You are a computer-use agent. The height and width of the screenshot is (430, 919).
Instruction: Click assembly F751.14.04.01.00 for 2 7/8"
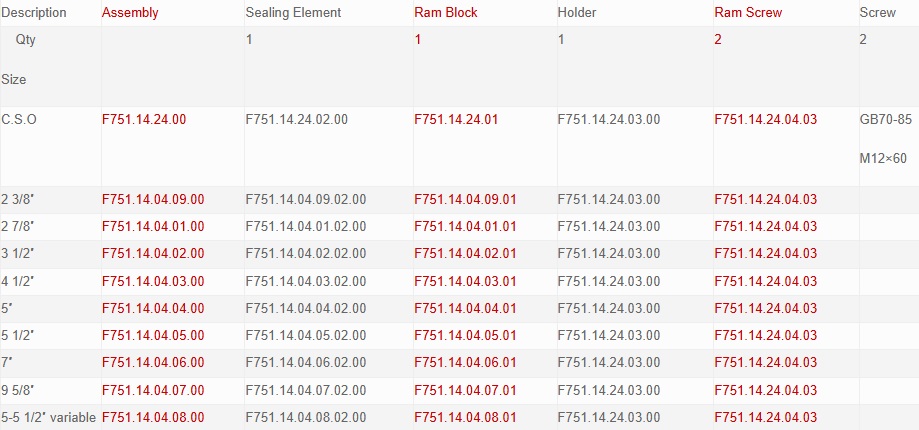[153, 226]
